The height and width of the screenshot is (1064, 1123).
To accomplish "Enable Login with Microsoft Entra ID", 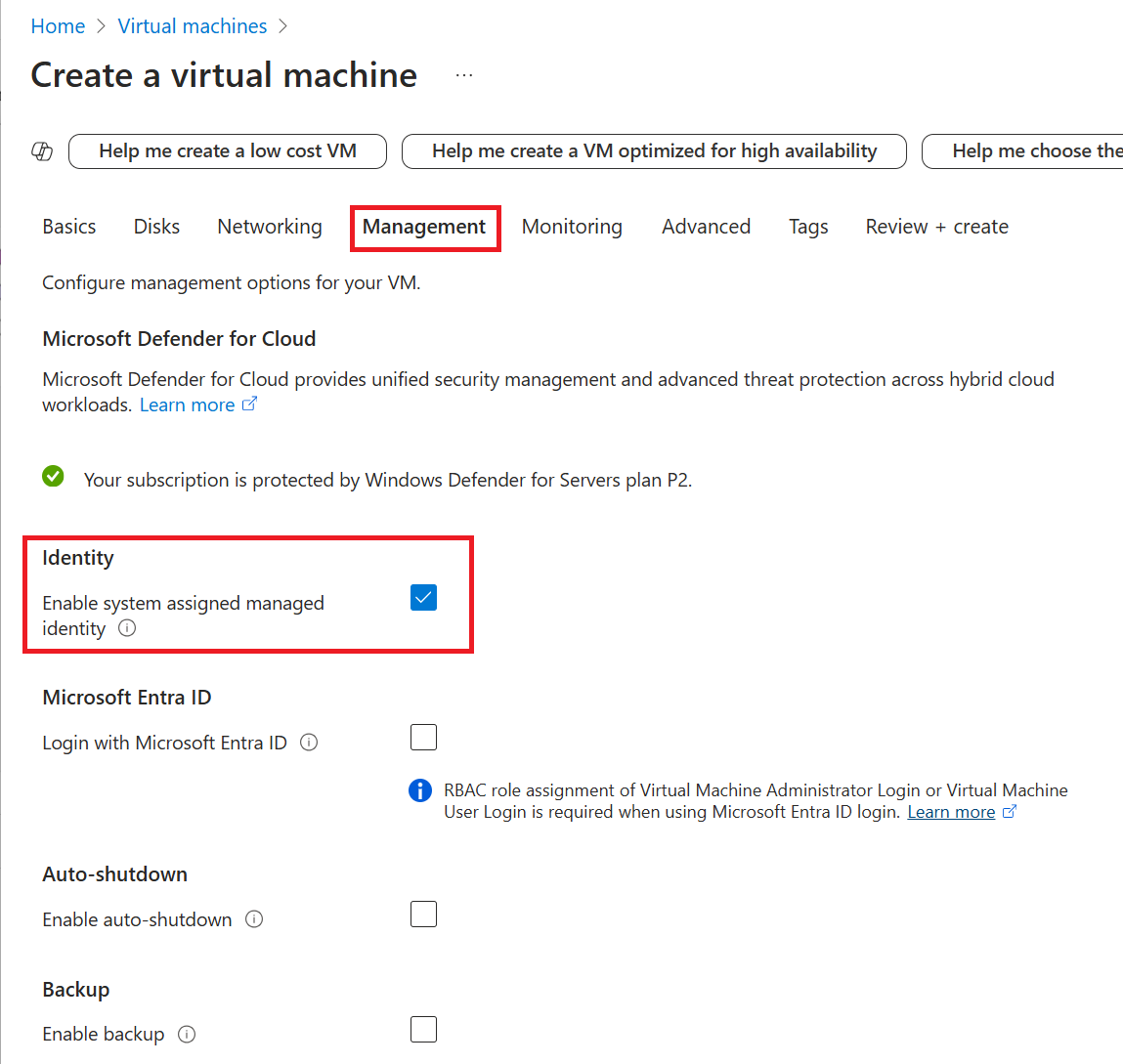I will [423, 737].
